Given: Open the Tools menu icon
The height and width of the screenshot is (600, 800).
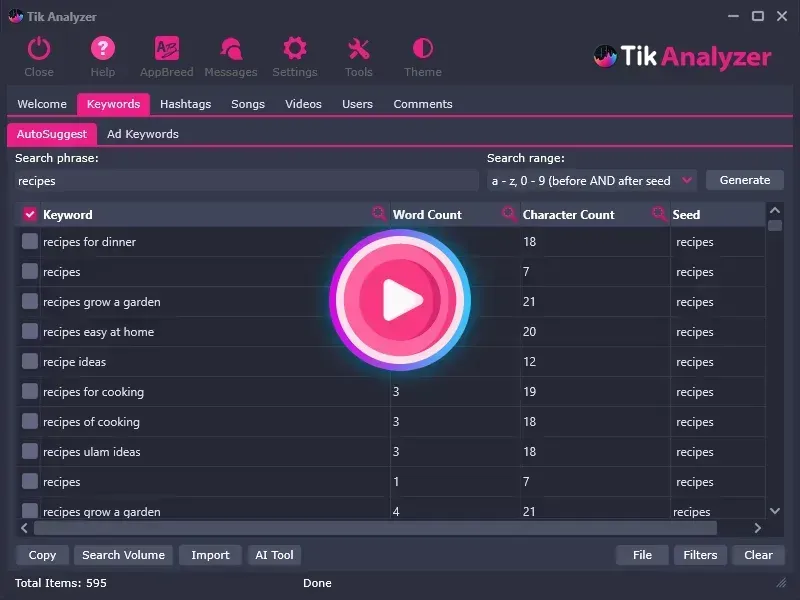Looking at the screenshot, I should pyautogui.click(x=358, y=48).
